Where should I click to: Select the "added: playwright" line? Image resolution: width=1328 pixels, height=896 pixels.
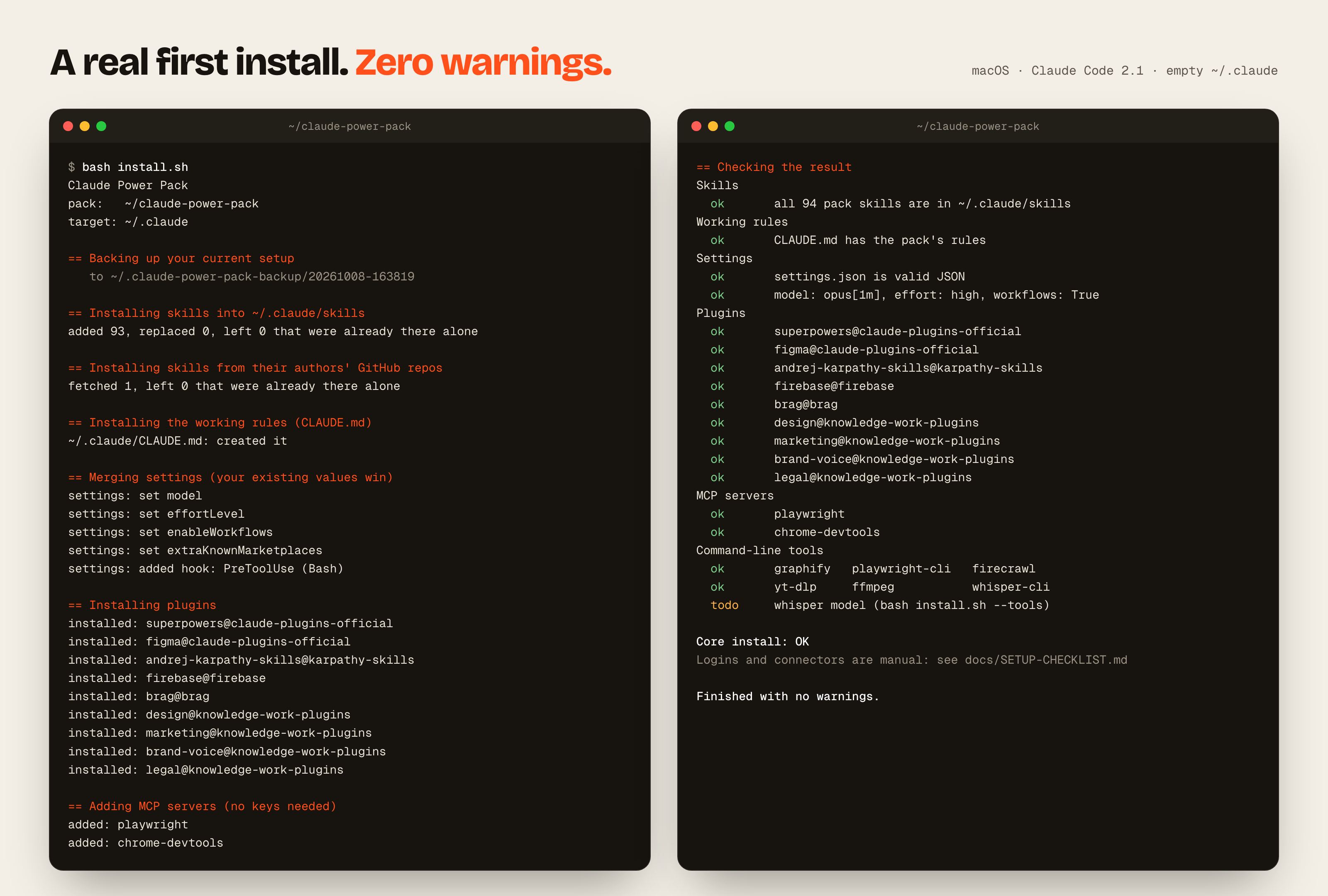tap(128, 825)
